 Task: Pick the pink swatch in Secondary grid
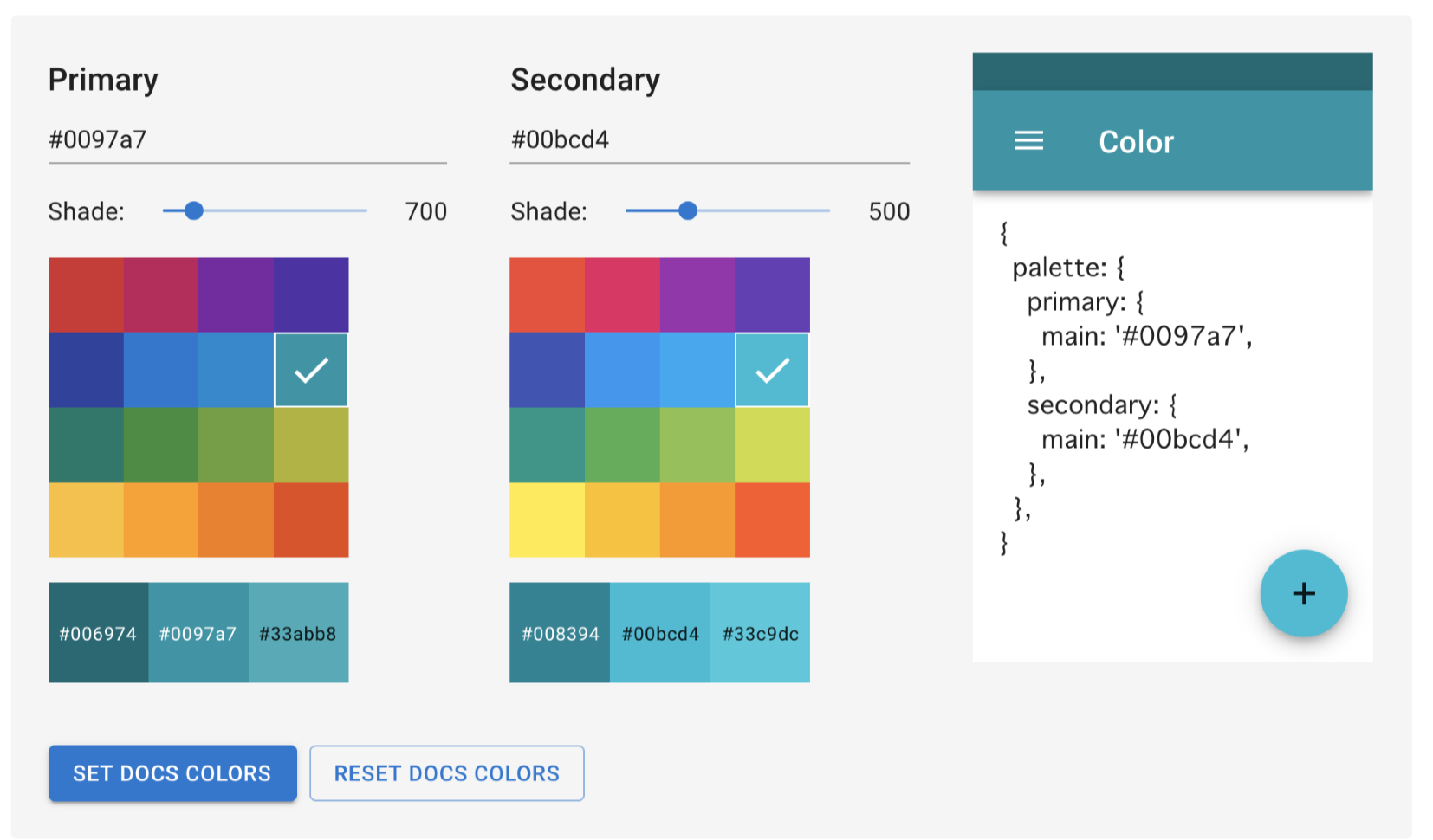(x=622, y=294)
